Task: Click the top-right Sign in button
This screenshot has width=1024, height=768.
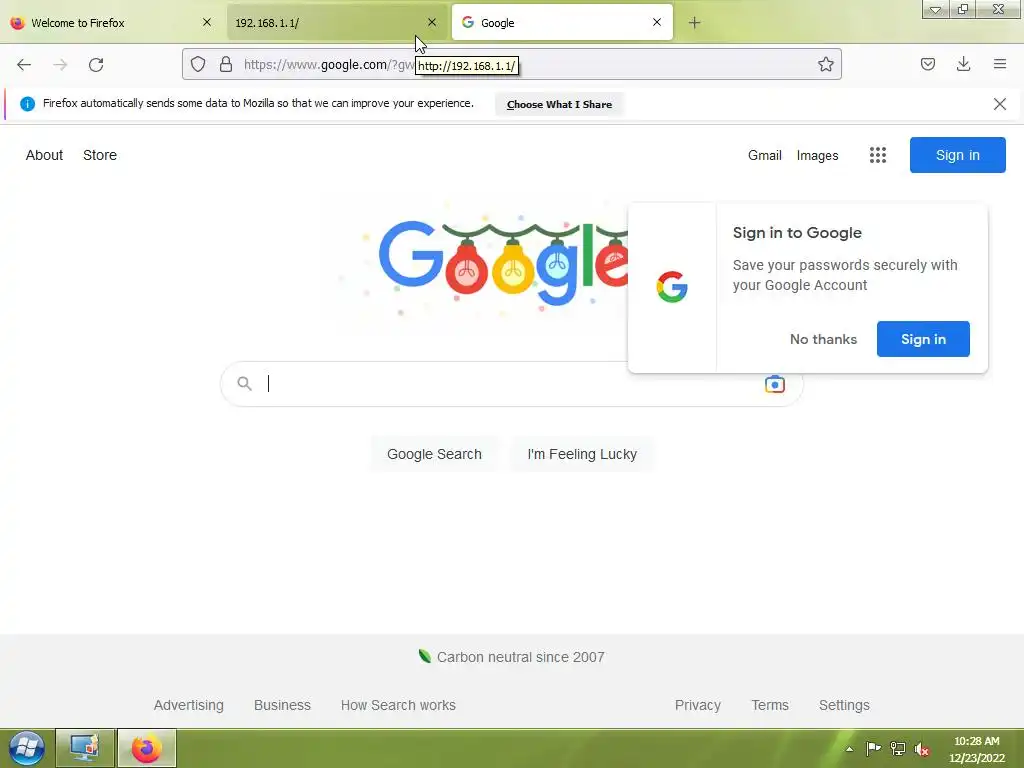Action: (957, 155)
